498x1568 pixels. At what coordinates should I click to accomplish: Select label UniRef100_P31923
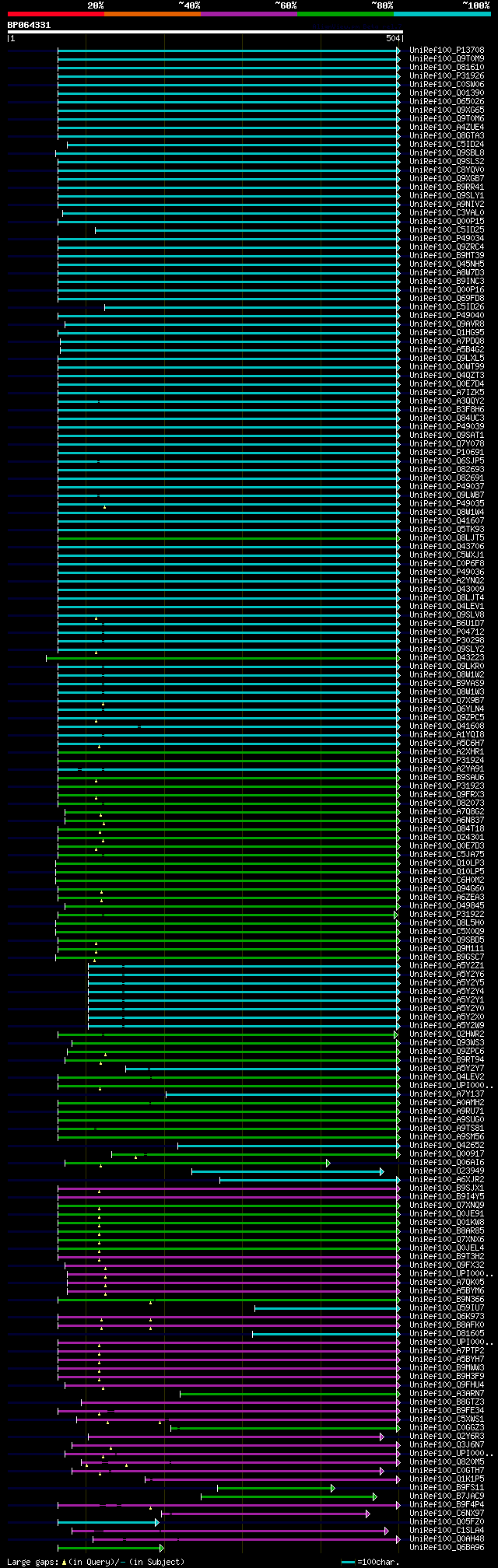pyautogui.click(x=447, y=786)
